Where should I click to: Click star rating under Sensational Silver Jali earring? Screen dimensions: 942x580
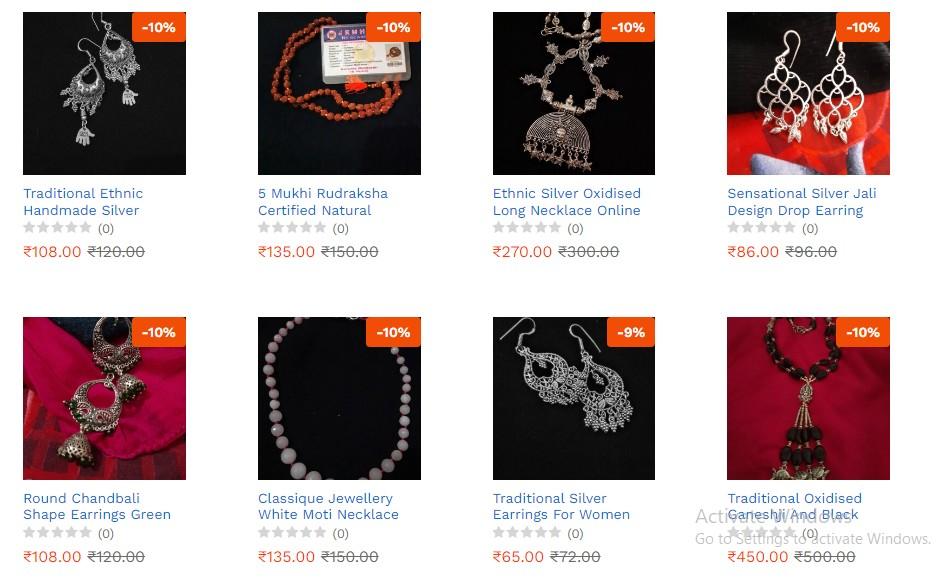click(x=761, y=228)
